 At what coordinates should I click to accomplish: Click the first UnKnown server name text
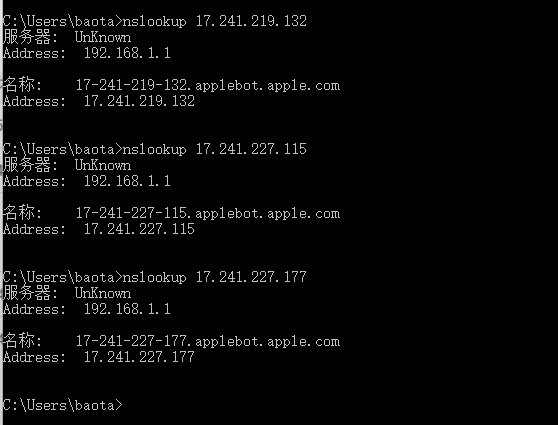click(103, 37)
